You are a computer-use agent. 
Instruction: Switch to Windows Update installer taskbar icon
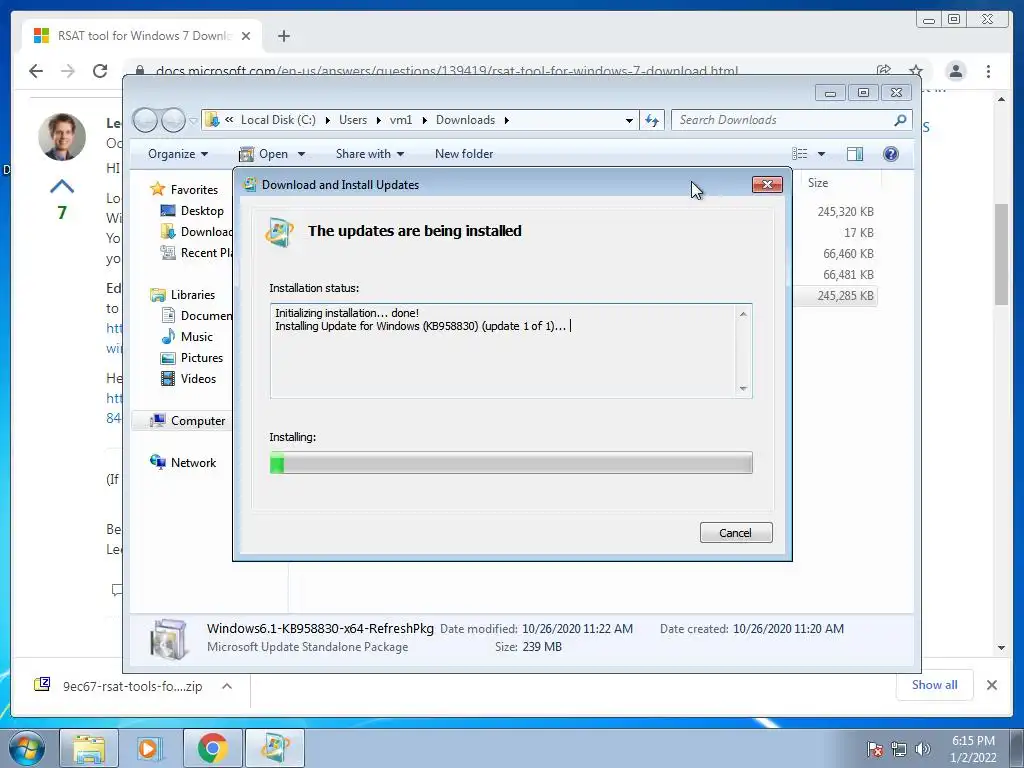pos(274,748)
